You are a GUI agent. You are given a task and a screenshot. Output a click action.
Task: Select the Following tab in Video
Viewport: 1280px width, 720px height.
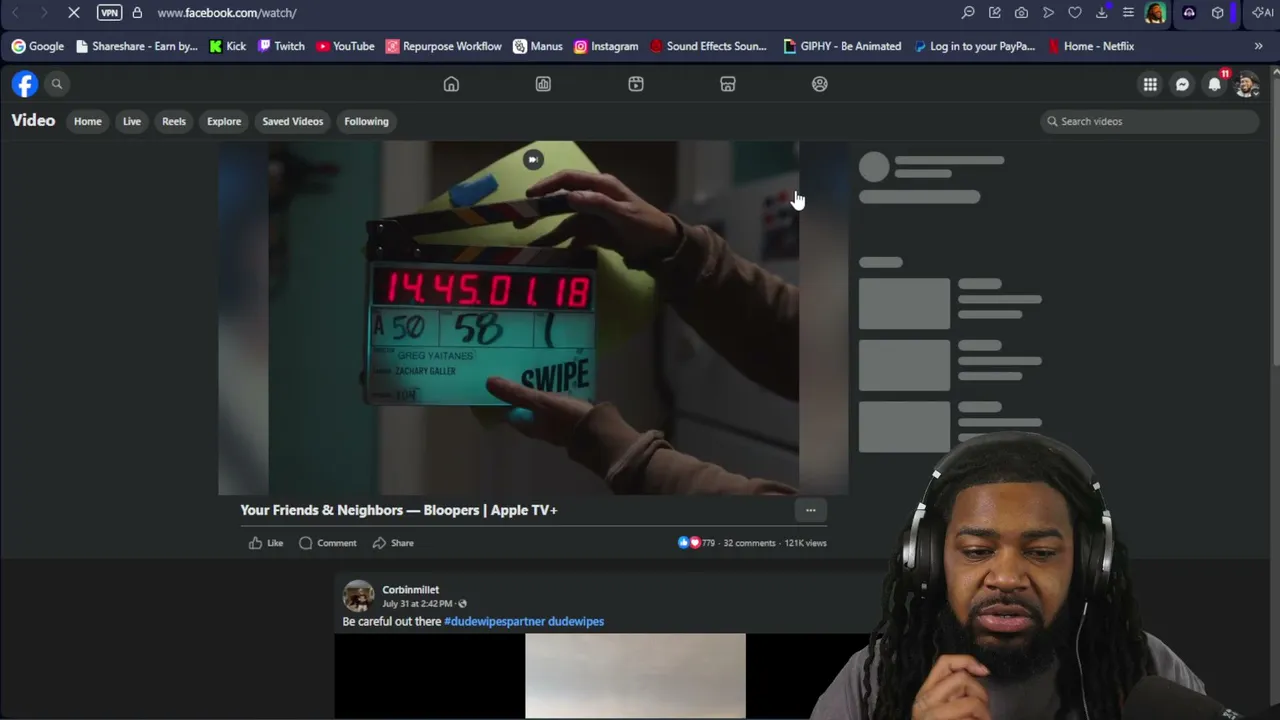click(x=366, y=121)
